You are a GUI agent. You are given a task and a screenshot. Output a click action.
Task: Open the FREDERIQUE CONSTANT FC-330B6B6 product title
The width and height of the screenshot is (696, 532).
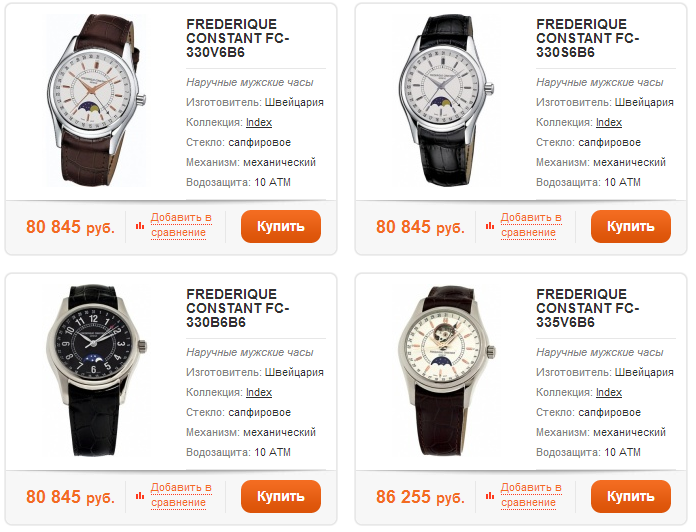click(x=237, y=308)
